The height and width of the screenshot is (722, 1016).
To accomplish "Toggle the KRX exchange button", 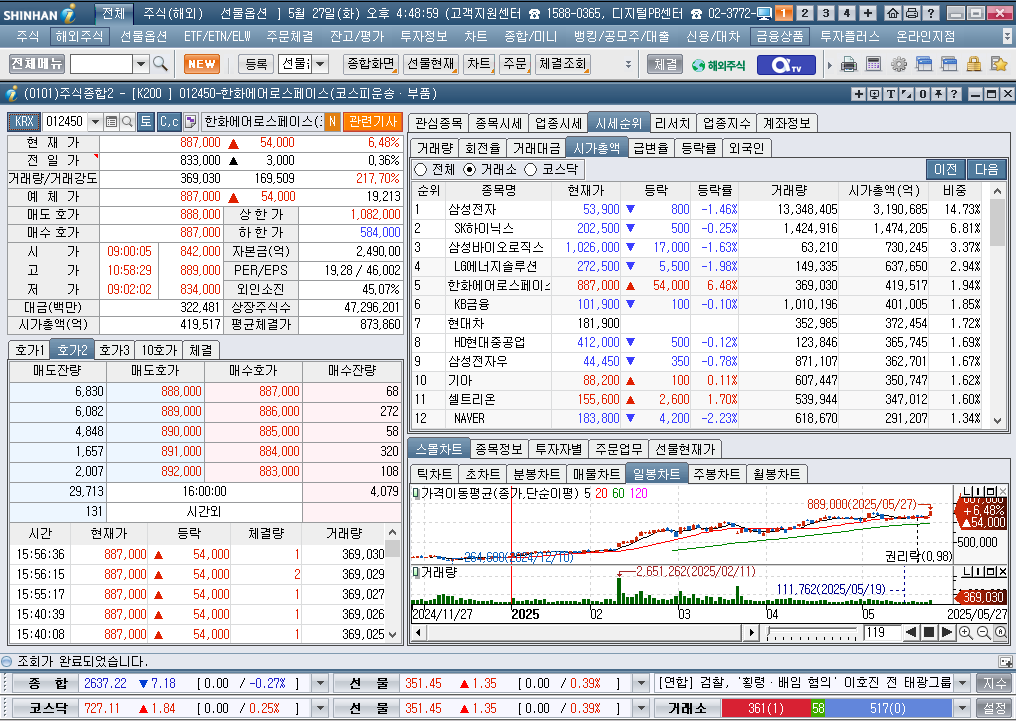I will [x=24, y=121].
